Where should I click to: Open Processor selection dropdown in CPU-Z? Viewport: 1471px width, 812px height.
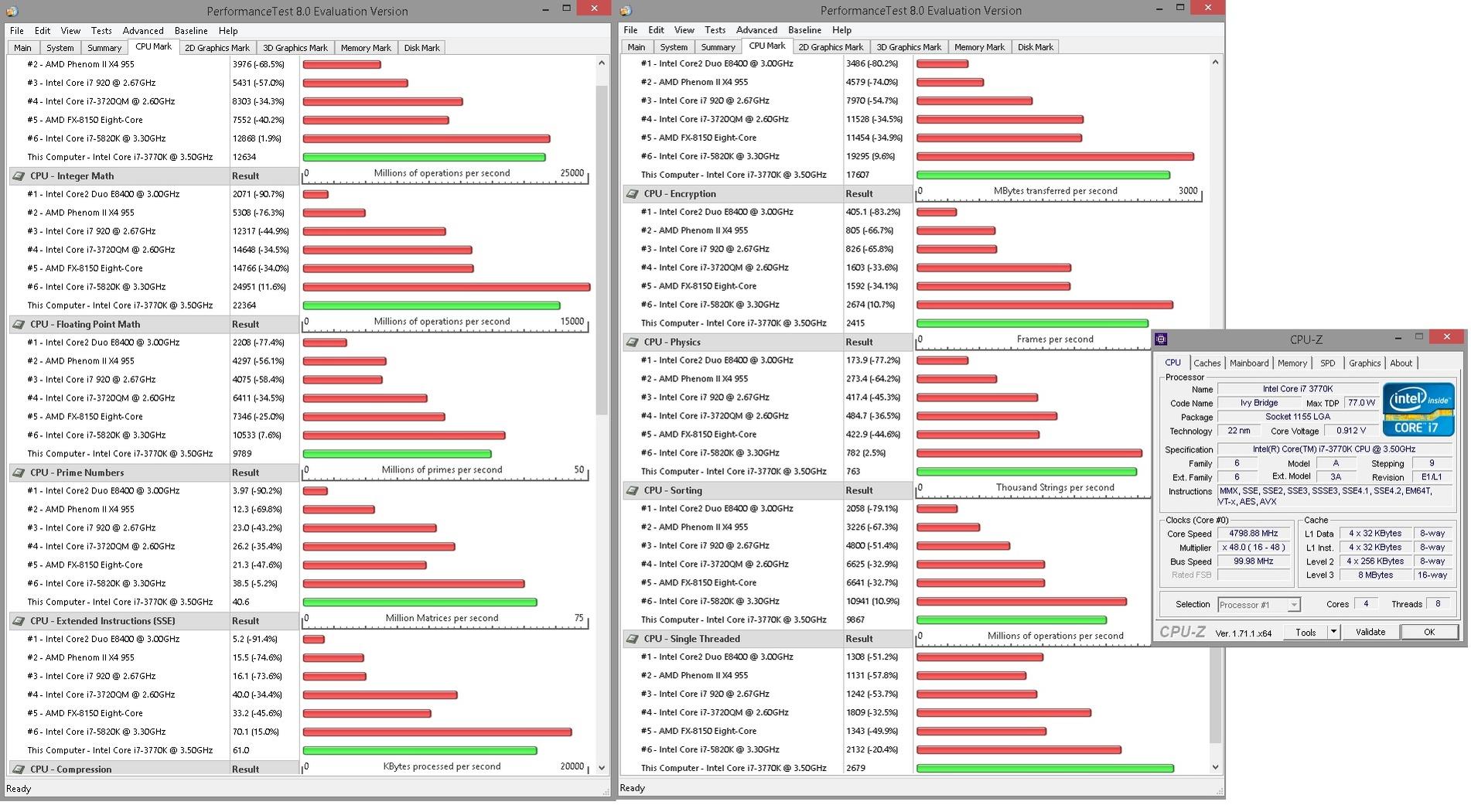click(x=1259, y=605)
